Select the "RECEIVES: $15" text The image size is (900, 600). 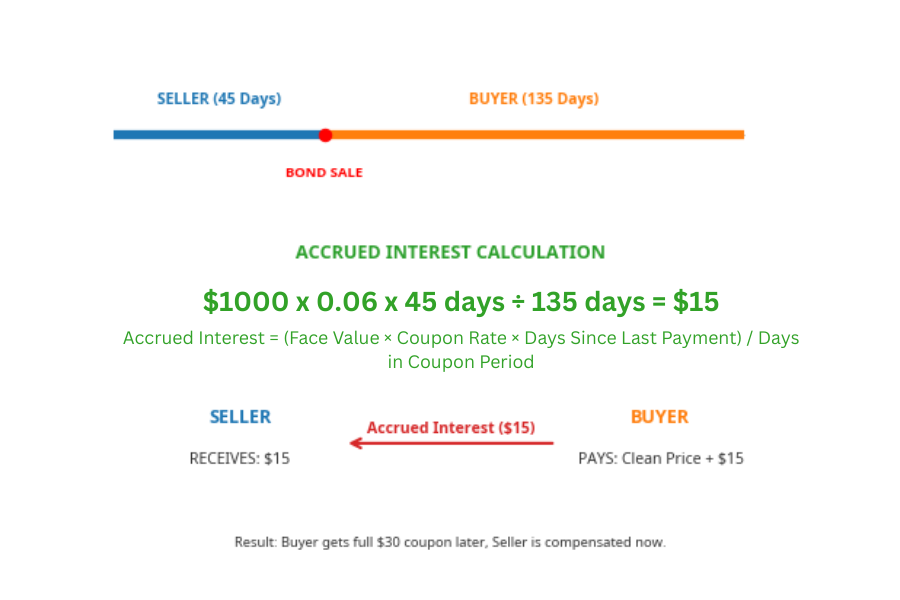tap(240, 459)
